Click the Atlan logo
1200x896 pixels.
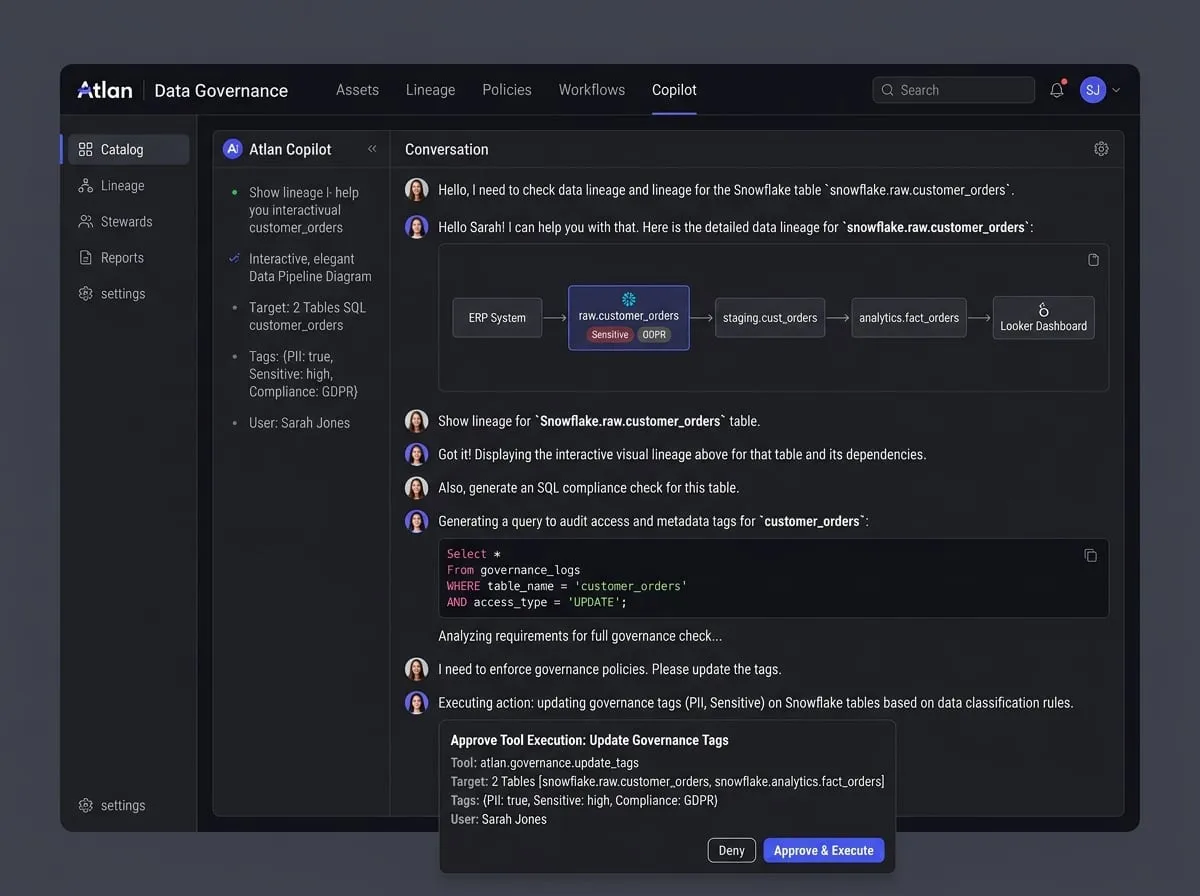pos(104,90)
